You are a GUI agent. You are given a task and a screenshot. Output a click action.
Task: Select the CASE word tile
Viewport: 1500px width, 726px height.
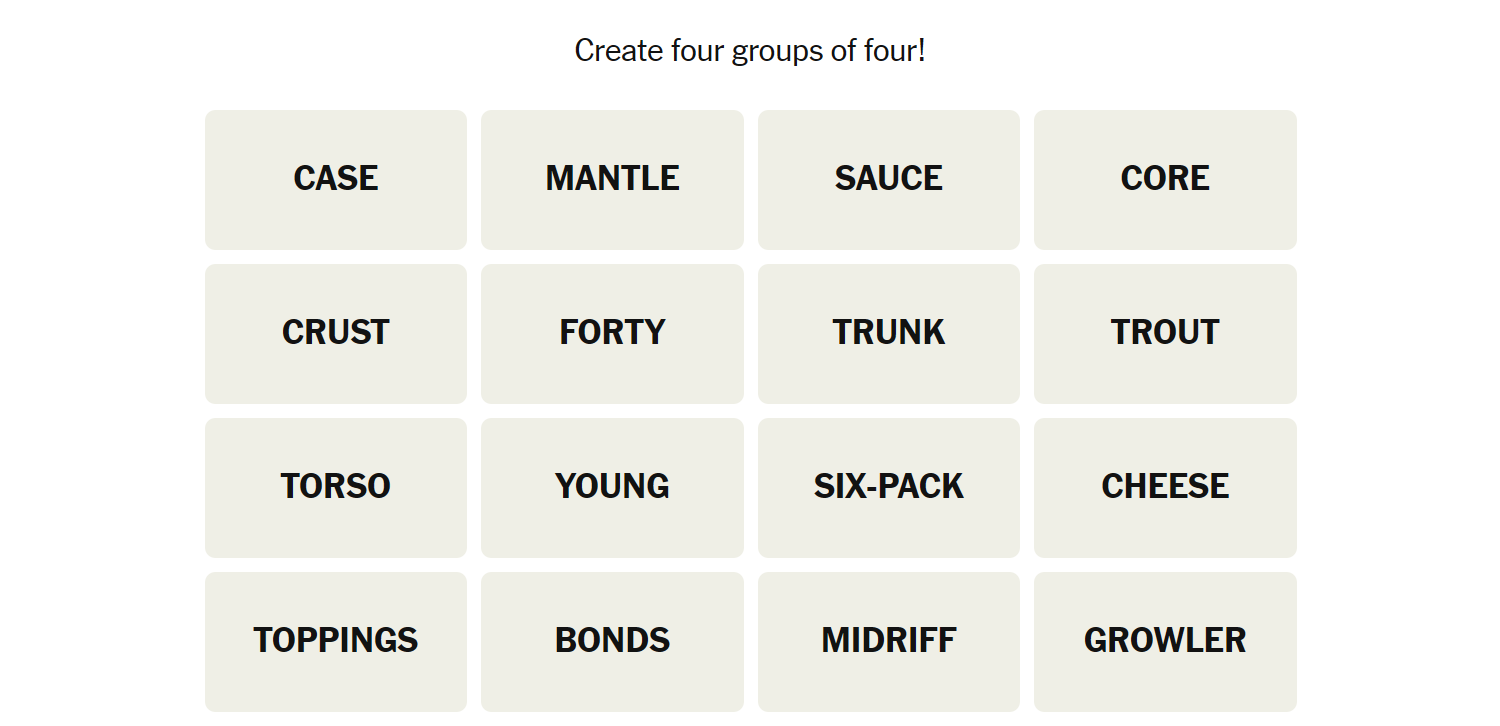(336, 180)
